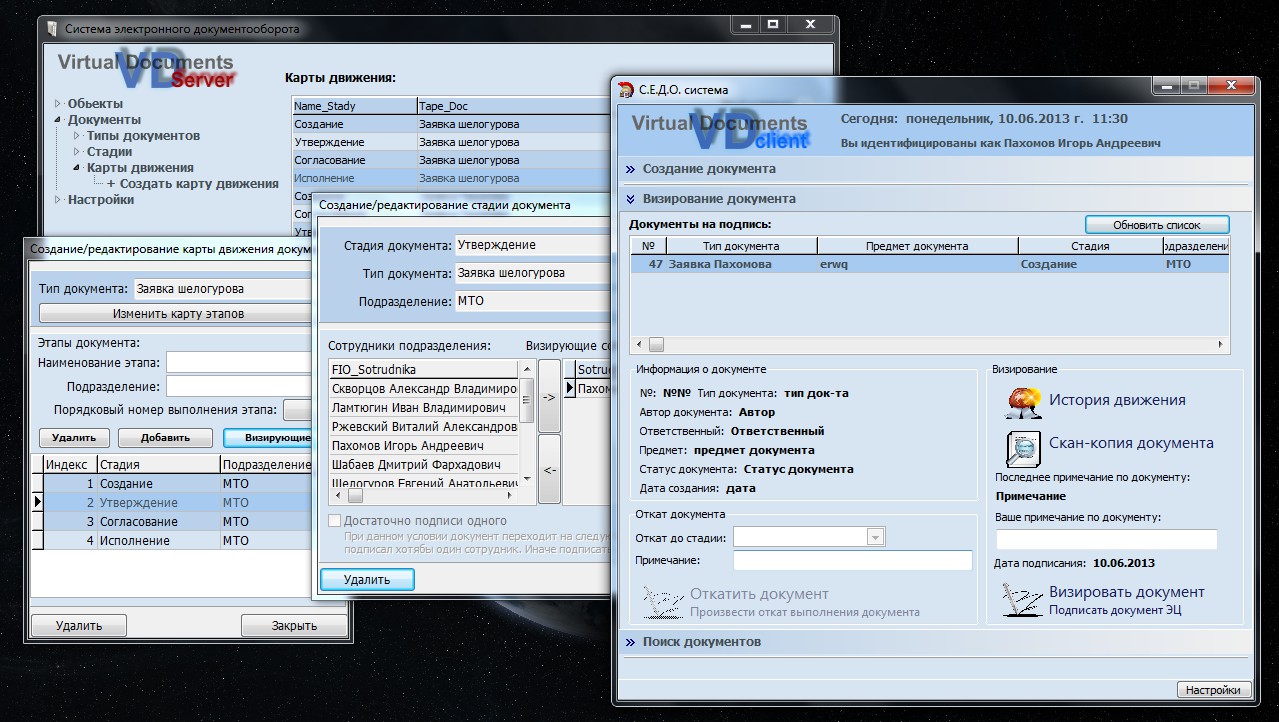Select employee Пахомов Игорь Андреевич in list
This screenshot has width=1279, height=722.
coord(424,446)
